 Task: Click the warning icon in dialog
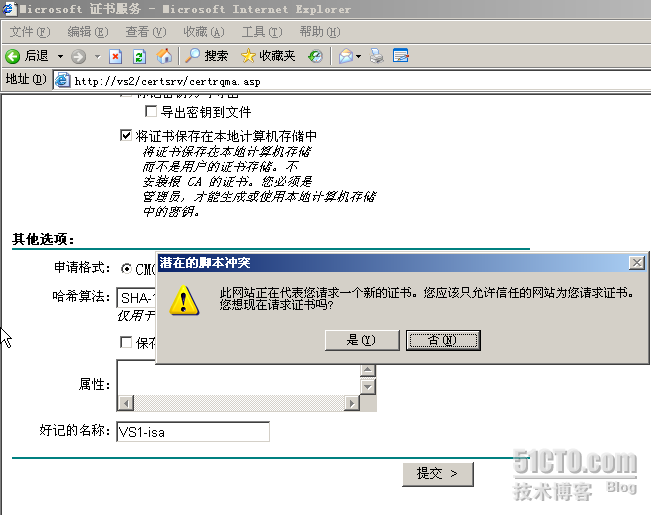tap(184, 300)
